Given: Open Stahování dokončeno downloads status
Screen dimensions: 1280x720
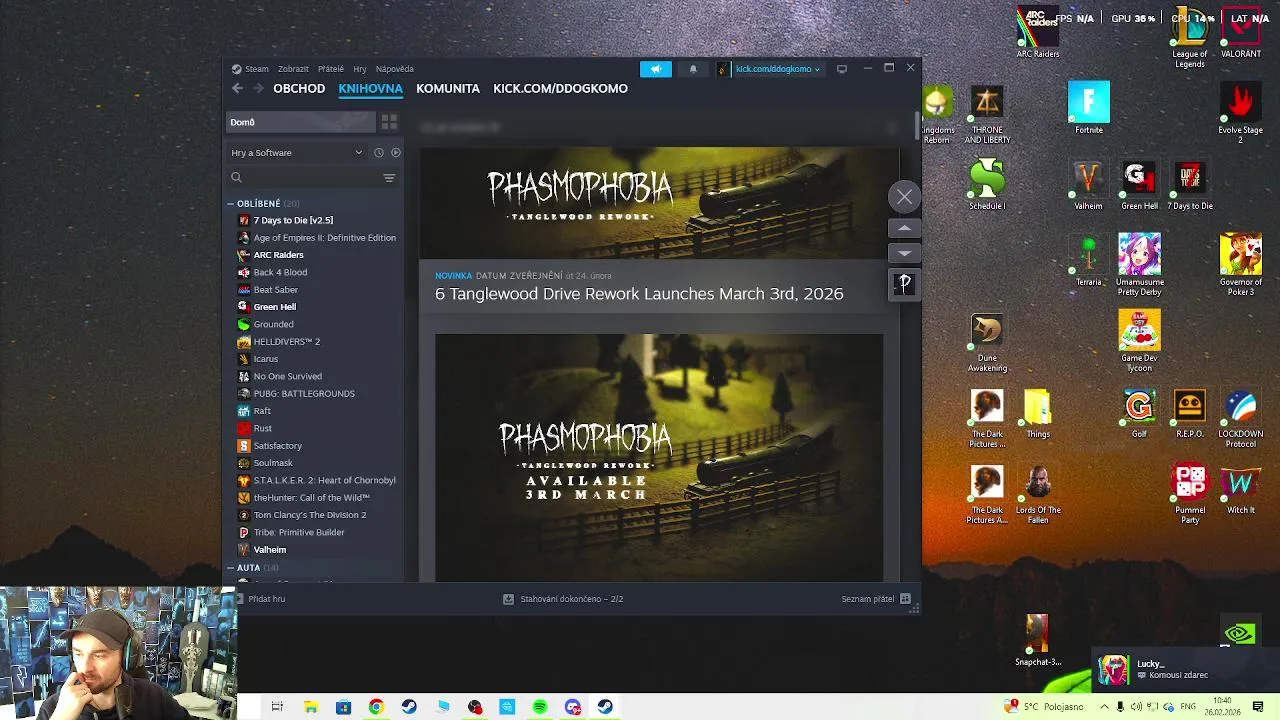Looking at the screenshot, I should 563,599.
